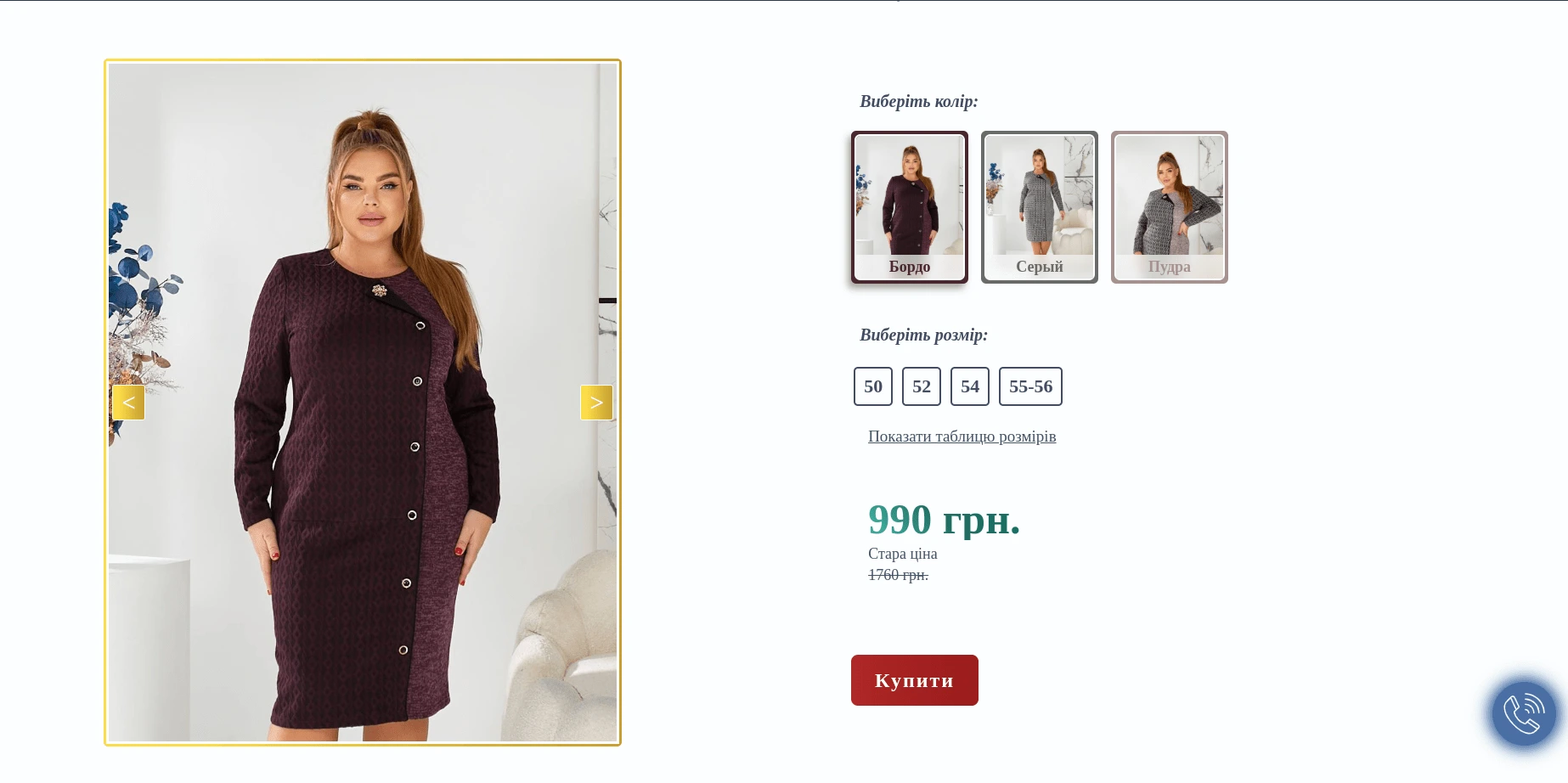1568x783 pixels.
Task: Open the phone callback widget
Action: click(1524, 713)
